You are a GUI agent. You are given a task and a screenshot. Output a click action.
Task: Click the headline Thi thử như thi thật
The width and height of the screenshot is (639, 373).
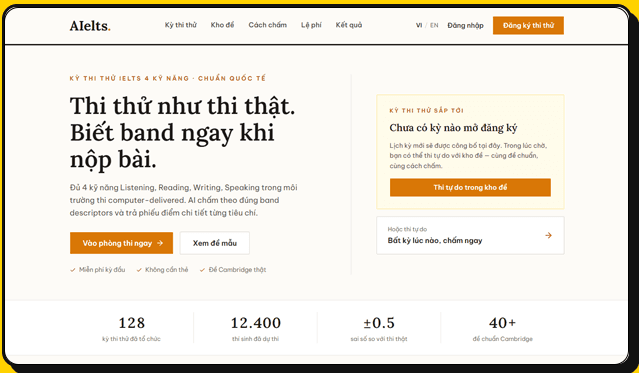[182, 106]
